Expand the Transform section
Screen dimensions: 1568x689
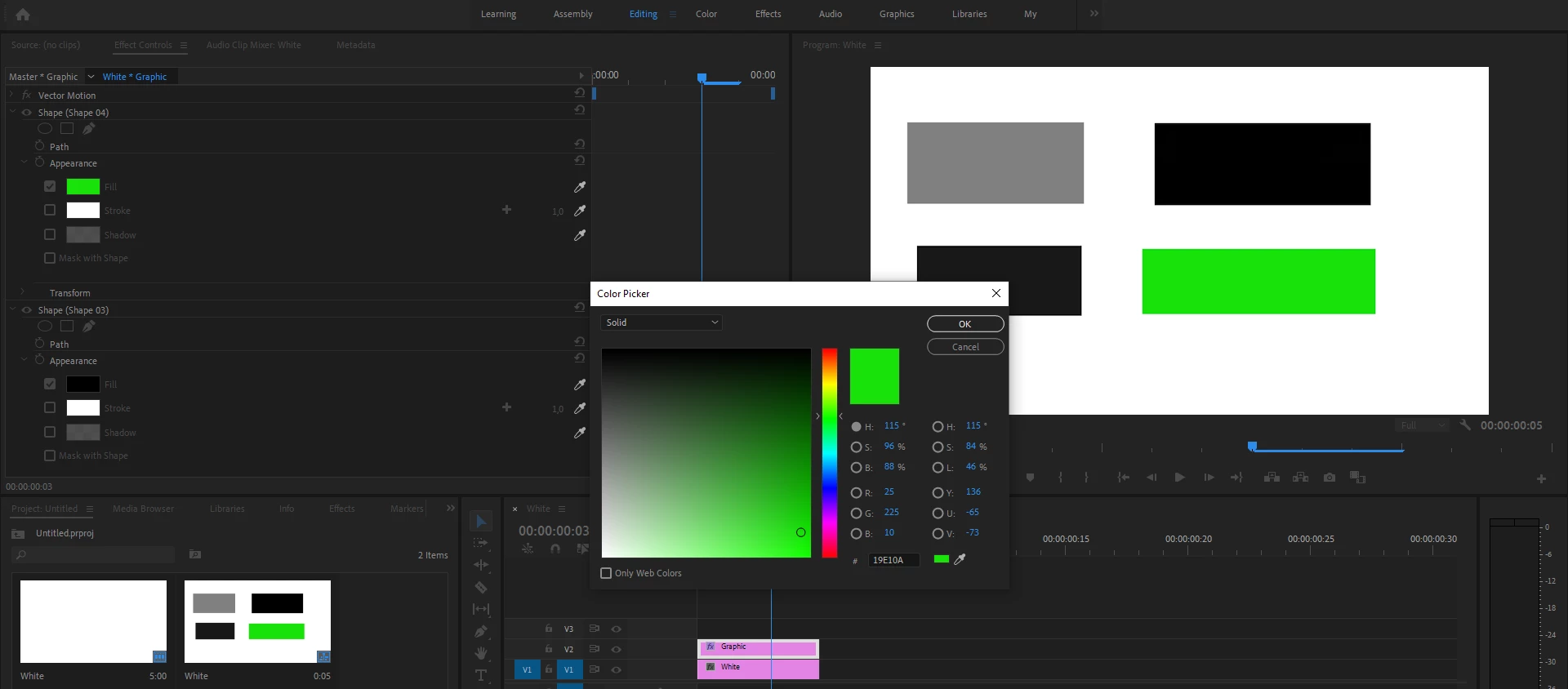click(23, 292)
